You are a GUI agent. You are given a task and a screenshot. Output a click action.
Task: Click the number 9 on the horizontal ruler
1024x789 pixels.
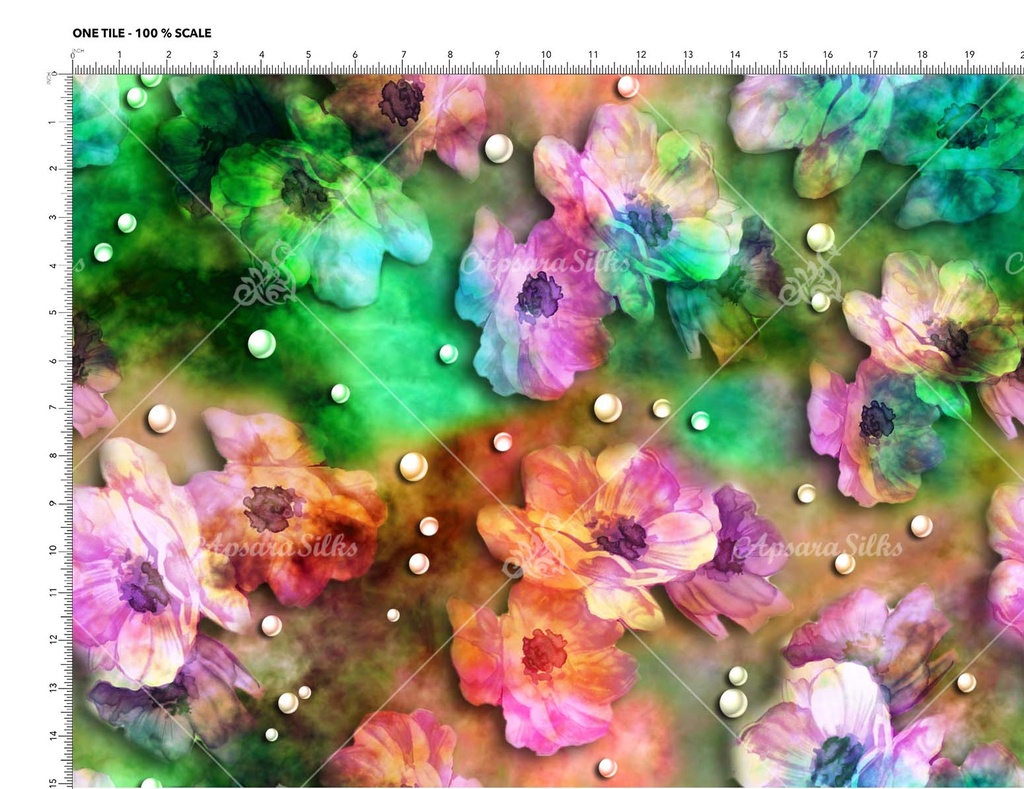[497, 55]
